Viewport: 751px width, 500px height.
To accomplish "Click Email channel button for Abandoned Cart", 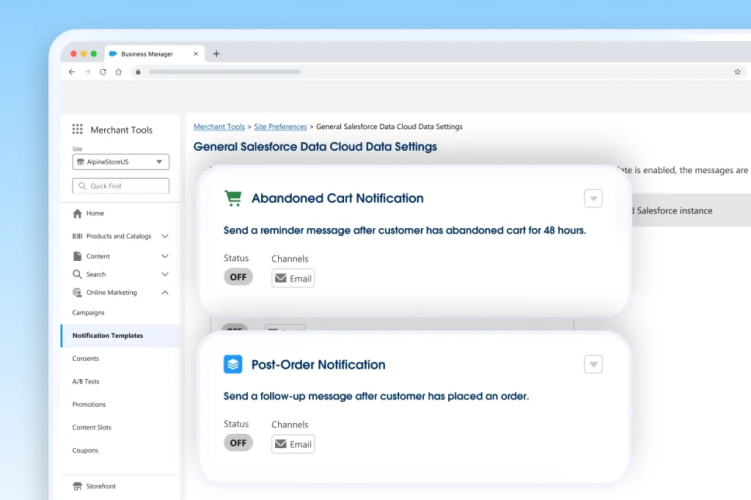I will (x=293, y=278).
